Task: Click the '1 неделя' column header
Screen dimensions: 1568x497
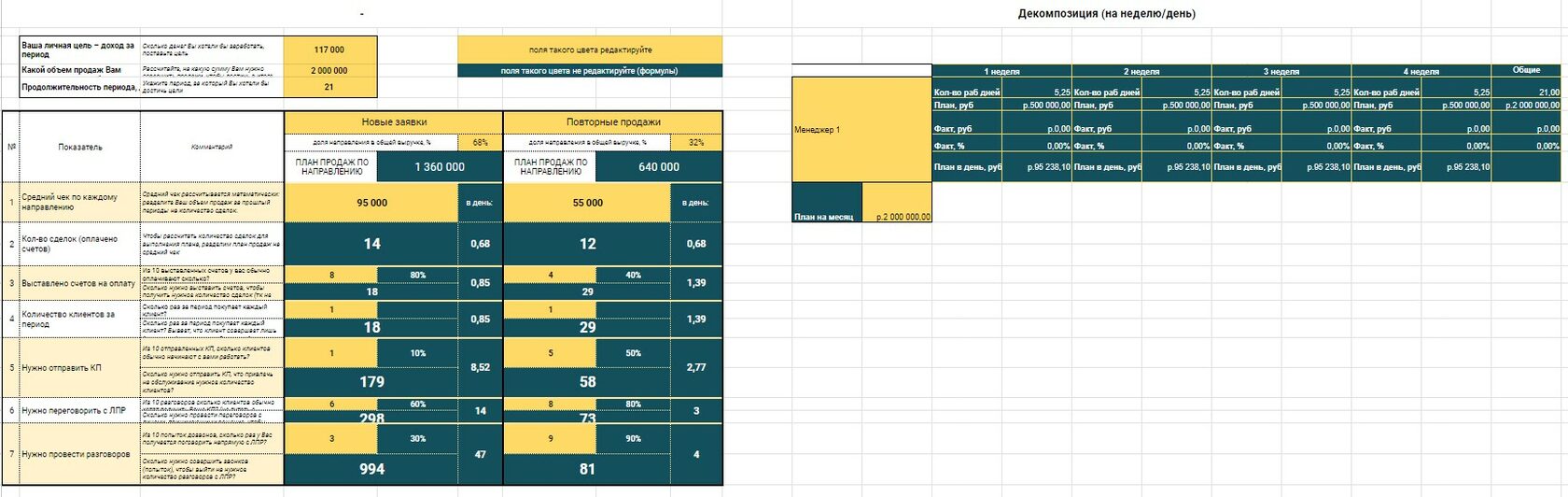Action: pos(1001,71)
